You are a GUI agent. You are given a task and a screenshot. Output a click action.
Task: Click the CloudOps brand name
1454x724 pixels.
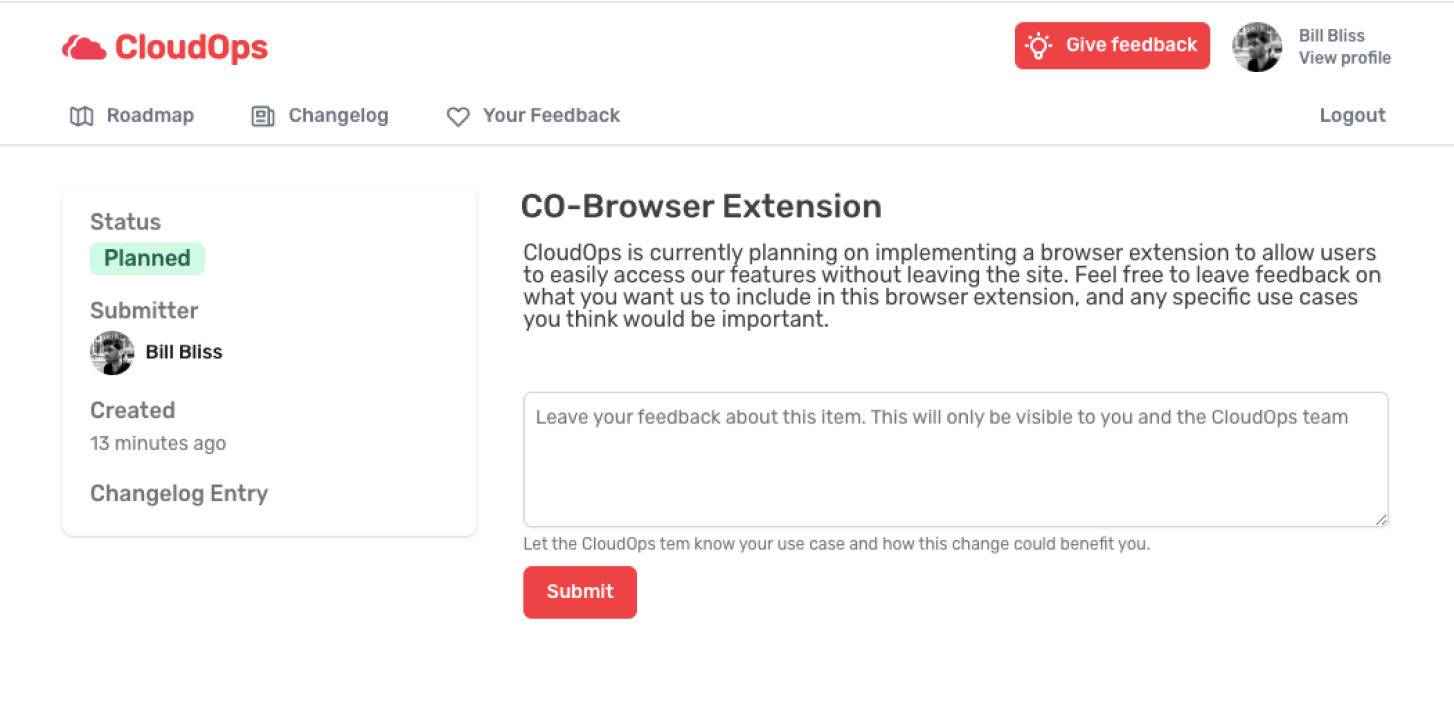pyautogui.click(x=191, y=47)
